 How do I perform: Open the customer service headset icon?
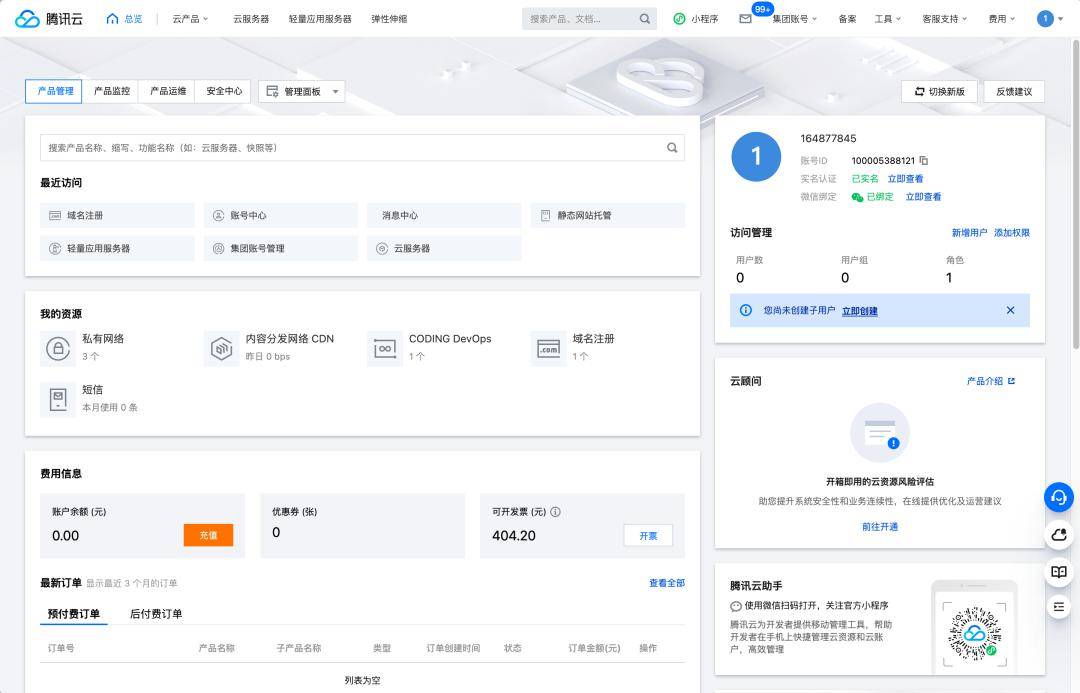[1058, 497]
